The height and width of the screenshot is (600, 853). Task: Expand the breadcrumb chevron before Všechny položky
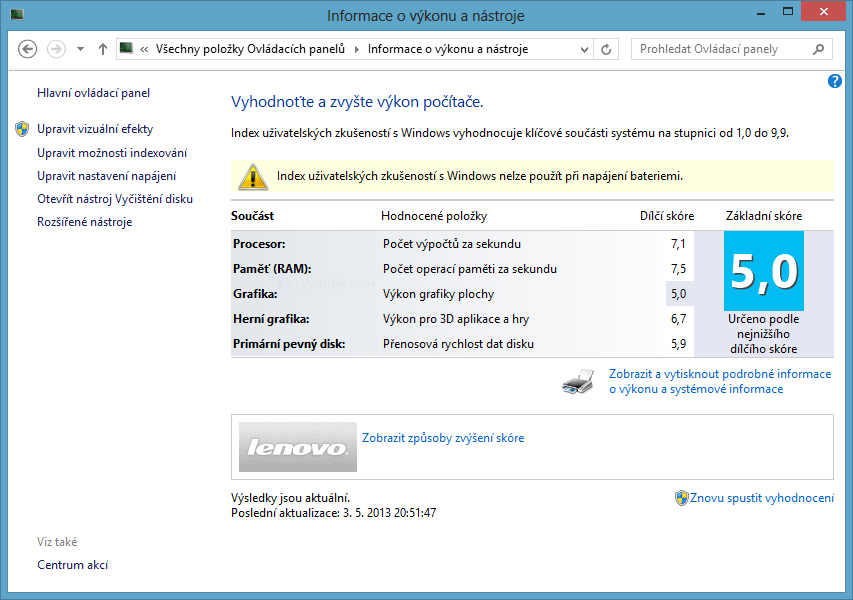[145, 49]
